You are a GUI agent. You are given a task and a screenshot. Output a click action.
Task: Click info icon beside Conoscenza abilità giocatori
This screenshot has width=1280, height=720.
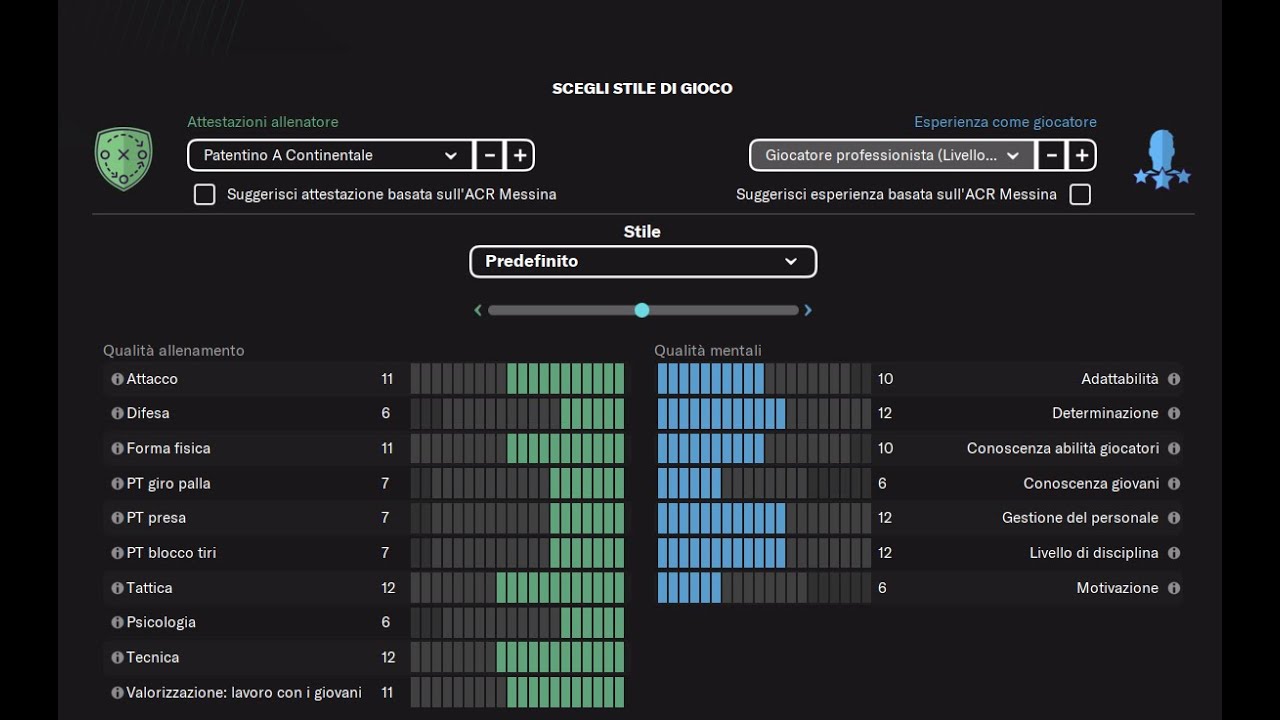(x=1174, y=448)
